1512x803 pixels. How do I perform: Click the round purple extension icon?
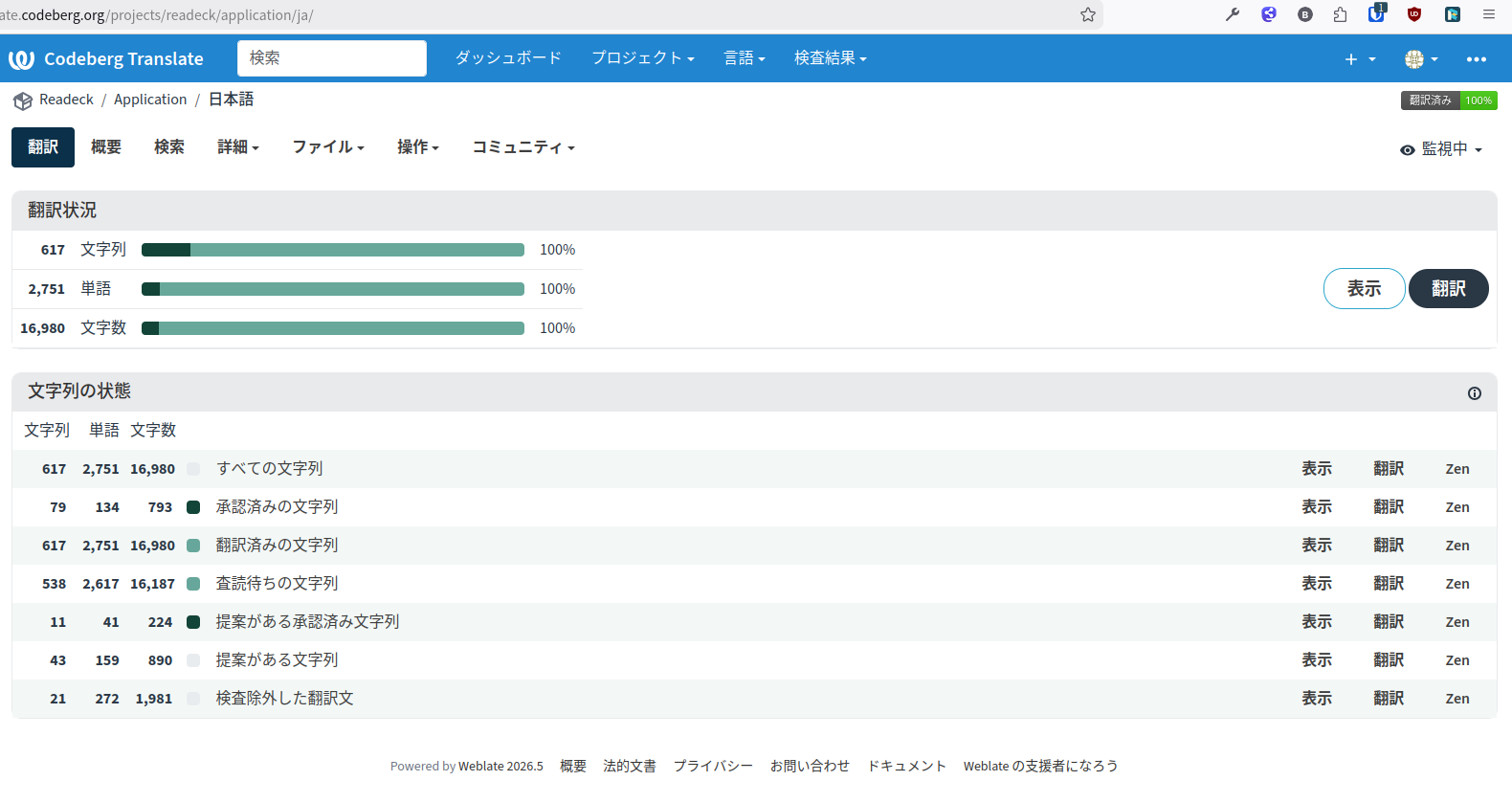(1269, 14)
